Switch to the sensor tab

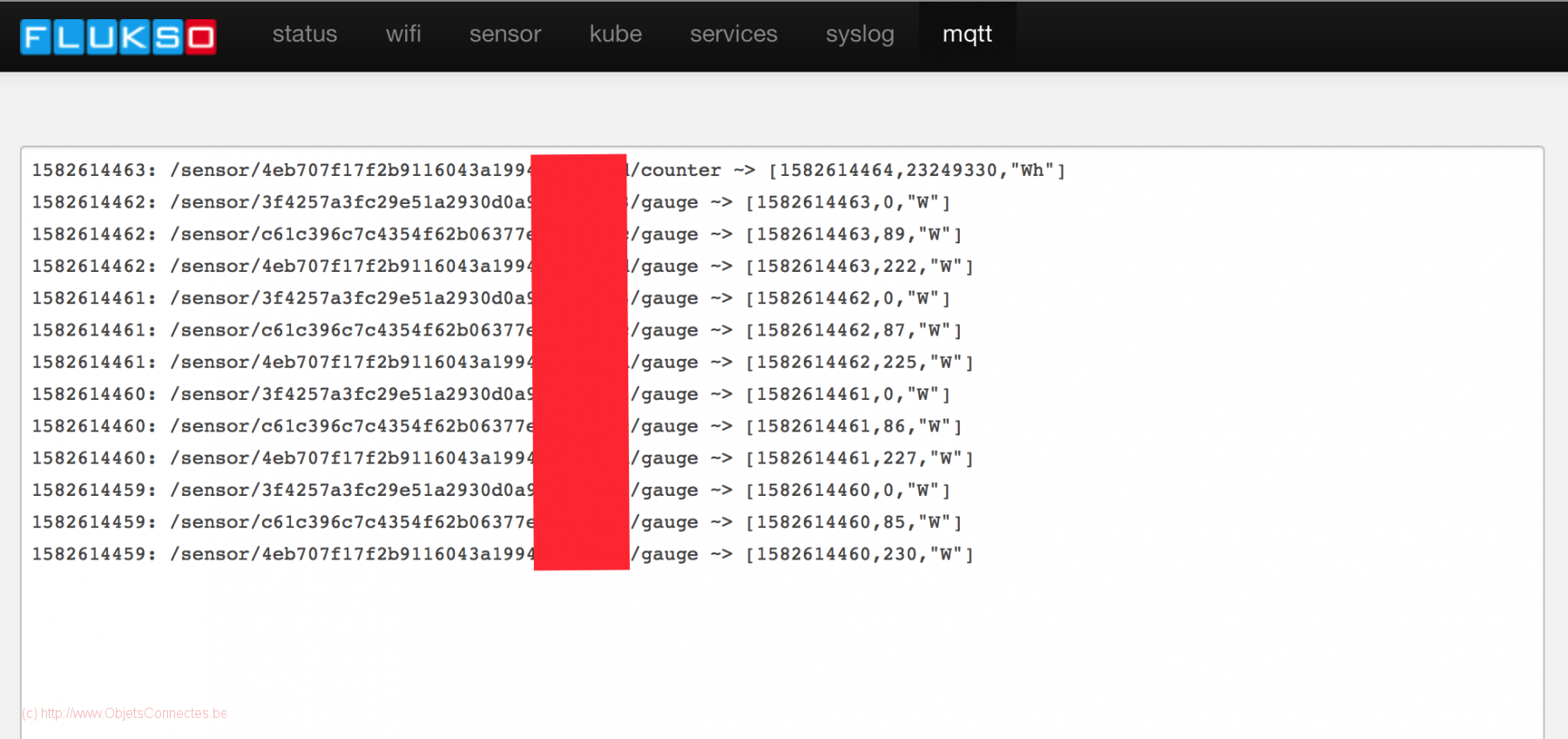point(505,34)
